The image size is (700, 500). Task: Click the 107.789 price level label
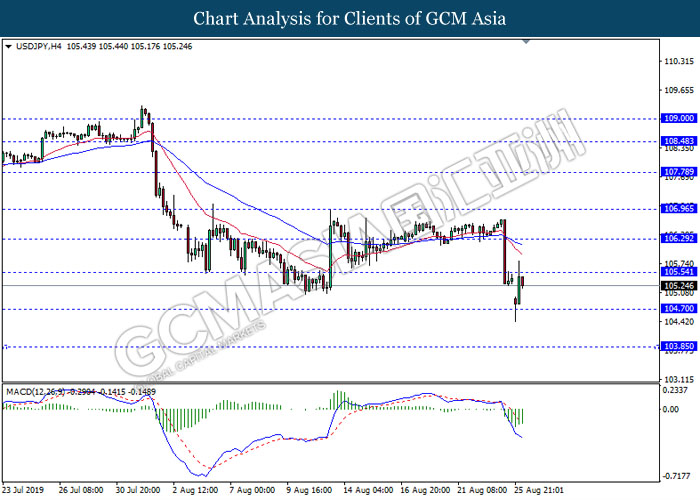679,172
